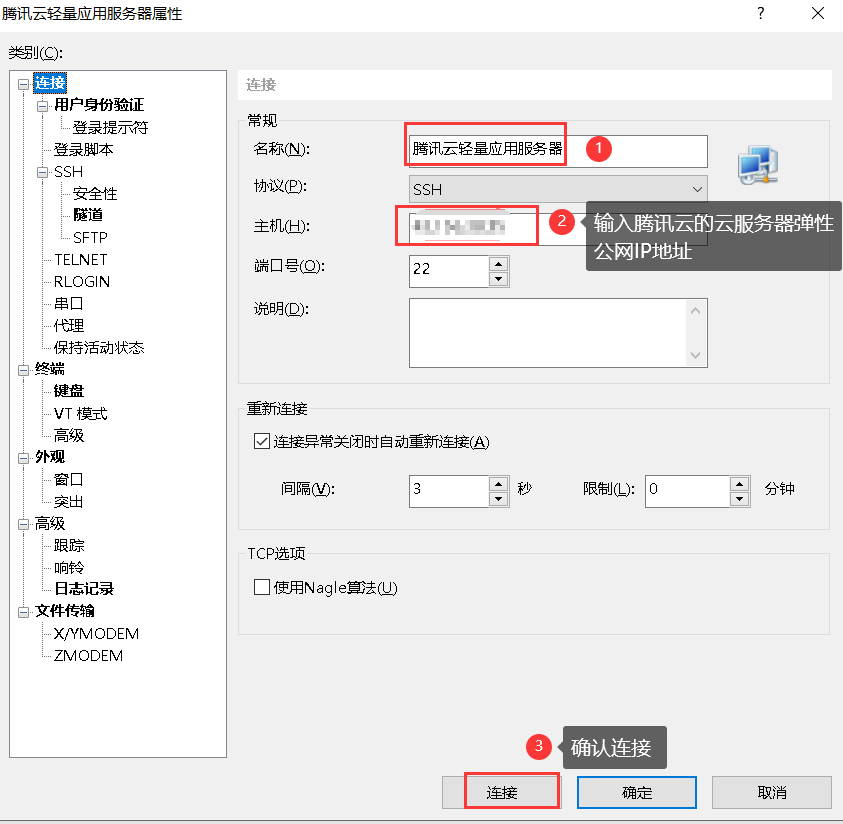Open 跟踪 settings
This screenshot has height=824, width=843.
pyautogui.click(x=69, y=546)
